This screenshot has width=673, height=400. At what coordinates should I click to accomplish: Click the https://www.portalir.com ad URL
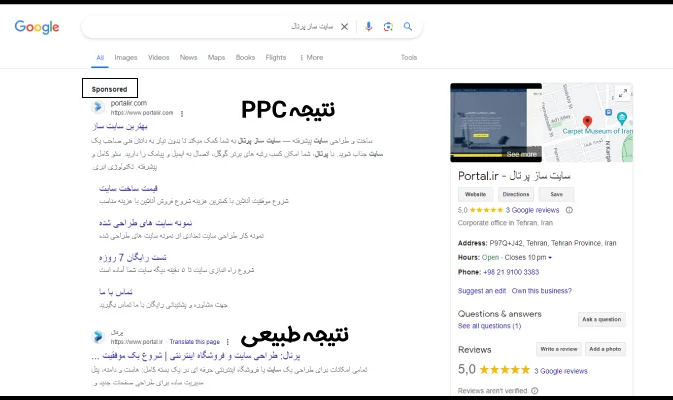pyautogui.click(x=142, y=113)
